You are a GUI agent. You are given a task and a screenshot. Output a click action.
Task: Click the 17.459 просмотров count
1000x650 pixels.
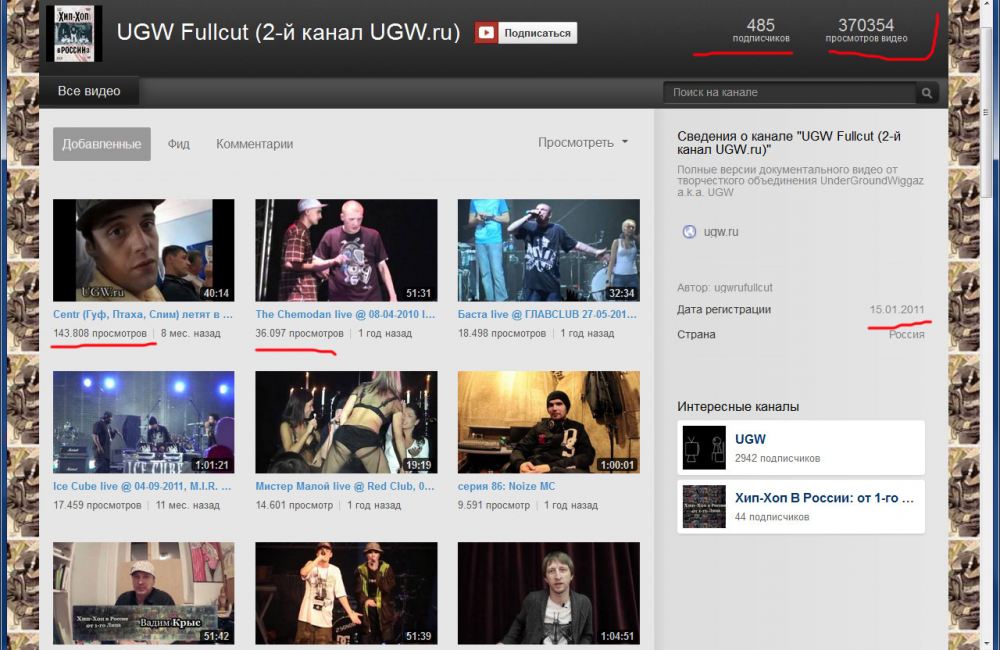tap(97, 505)
